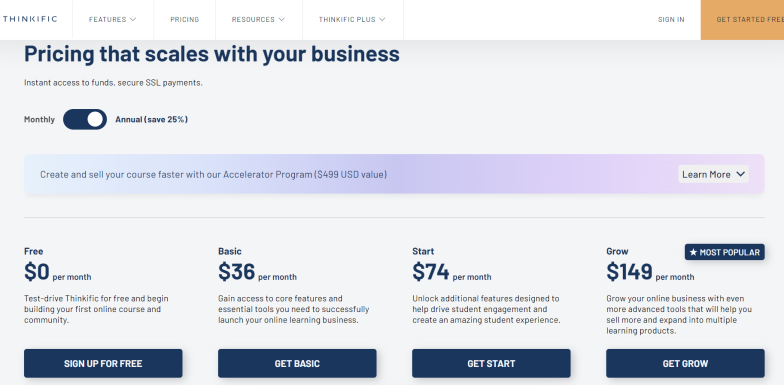Click the chevron icon beside Thinkific Plus
Screen dimensions: 784x385
(382, 20)
